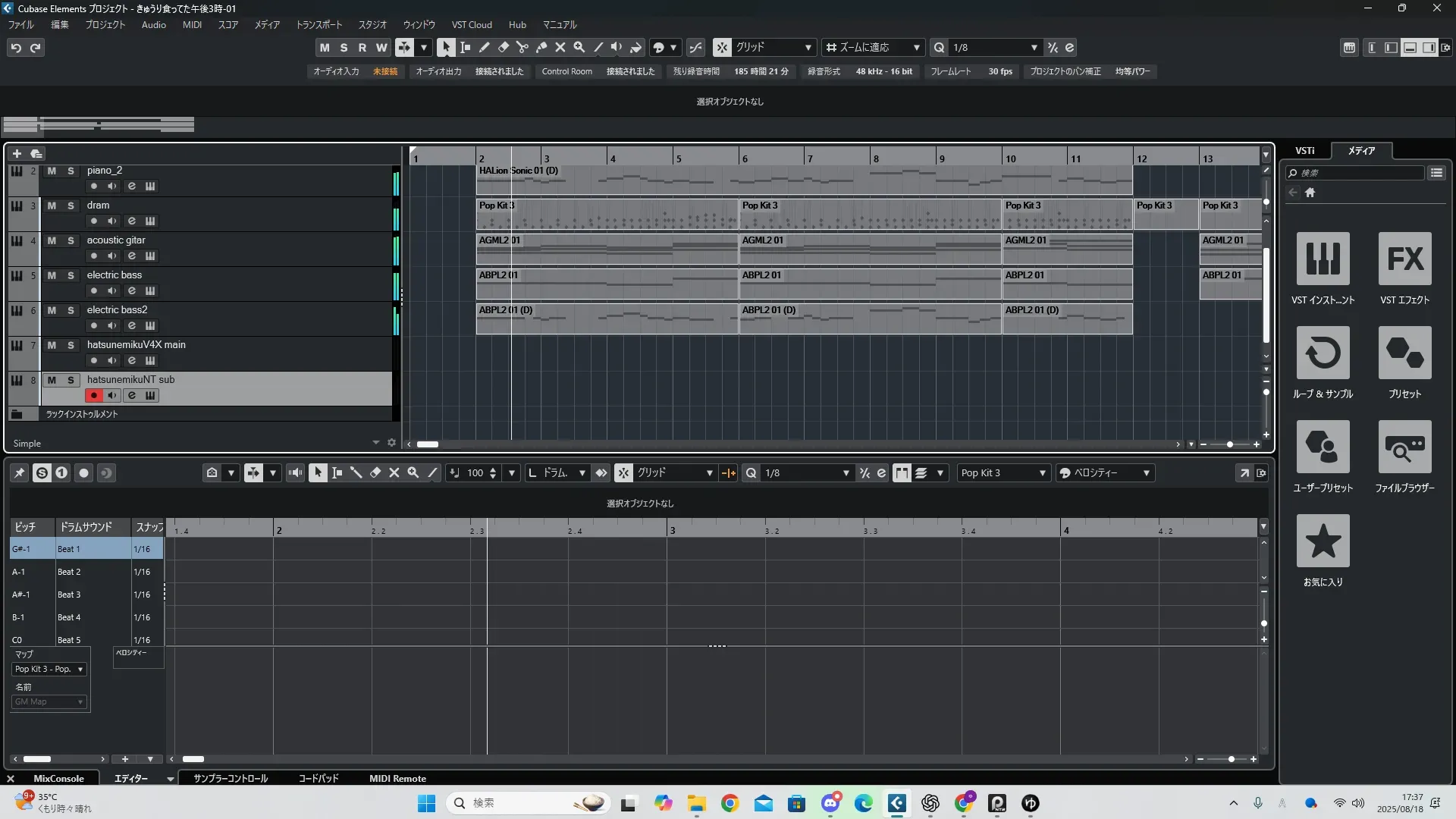Select the Beat 3 drum sound row

coord(69,595)
